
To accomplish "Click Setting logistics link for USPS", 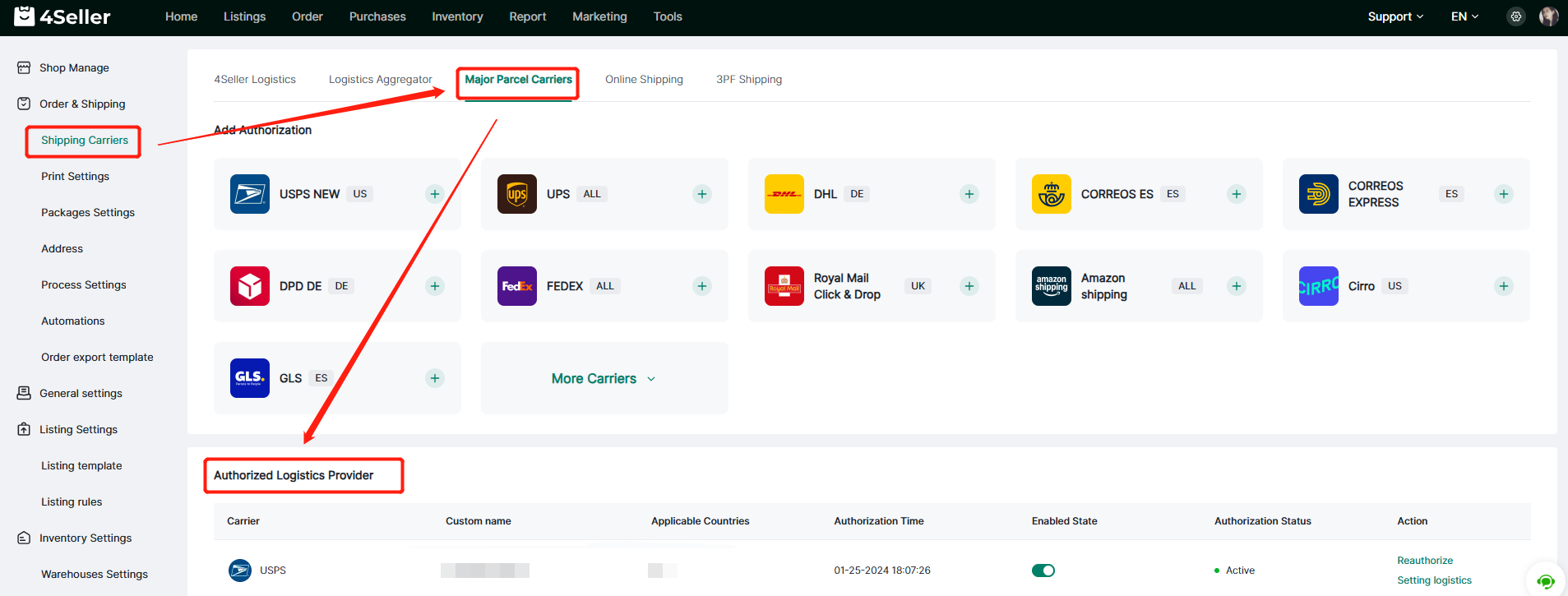I will pyautogui.click(x=1434, y=580).
